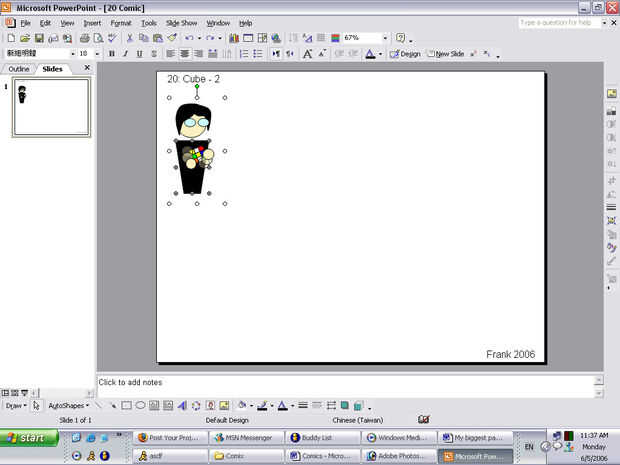
Task: Open the formatting-toolbar Font Color dropdown arrow
Action: click(x=380, y=54)
